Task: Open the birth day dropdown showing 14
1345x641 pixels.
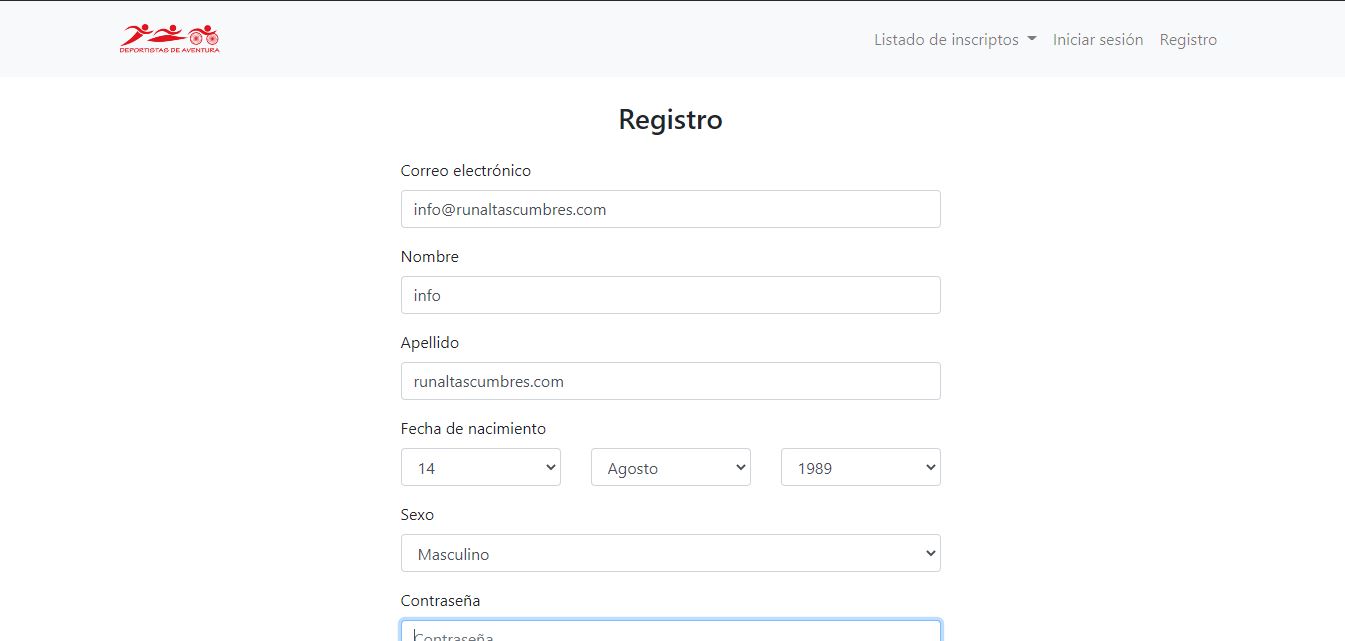Action: [x=480, y=467]
